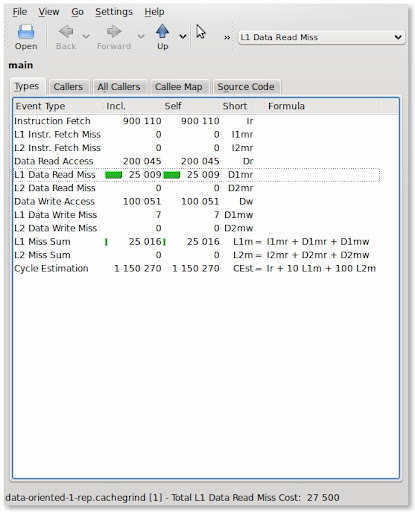Click the Up arrow toolbar icon
415x512 pixels.
pos(162,31)
